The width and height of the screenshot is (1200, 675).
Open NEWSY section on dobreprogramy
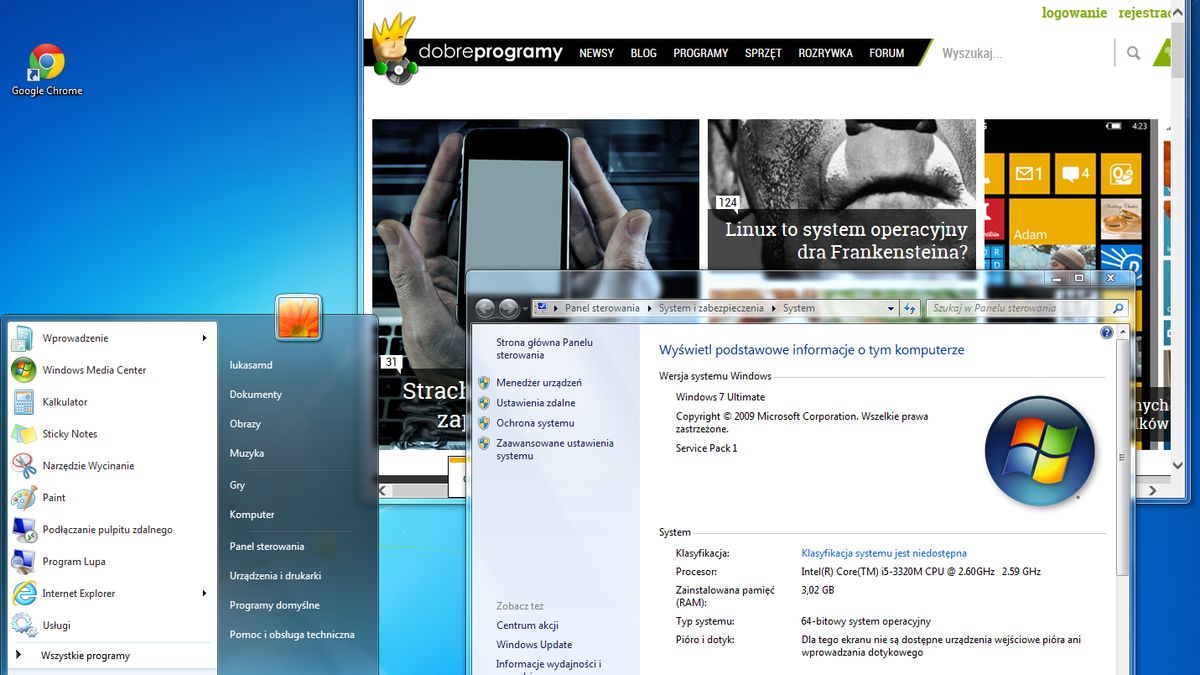pos(597,53)
